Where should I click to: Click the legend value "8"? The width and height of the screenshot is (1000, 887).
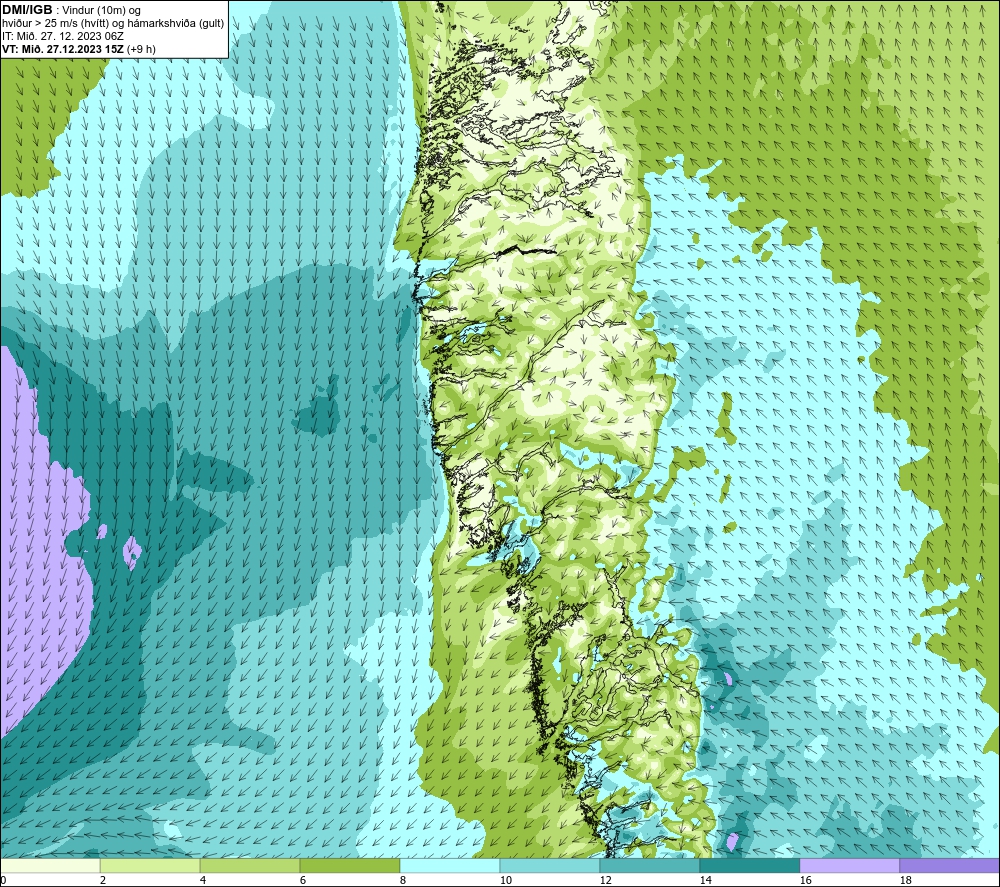pos(402,881)
